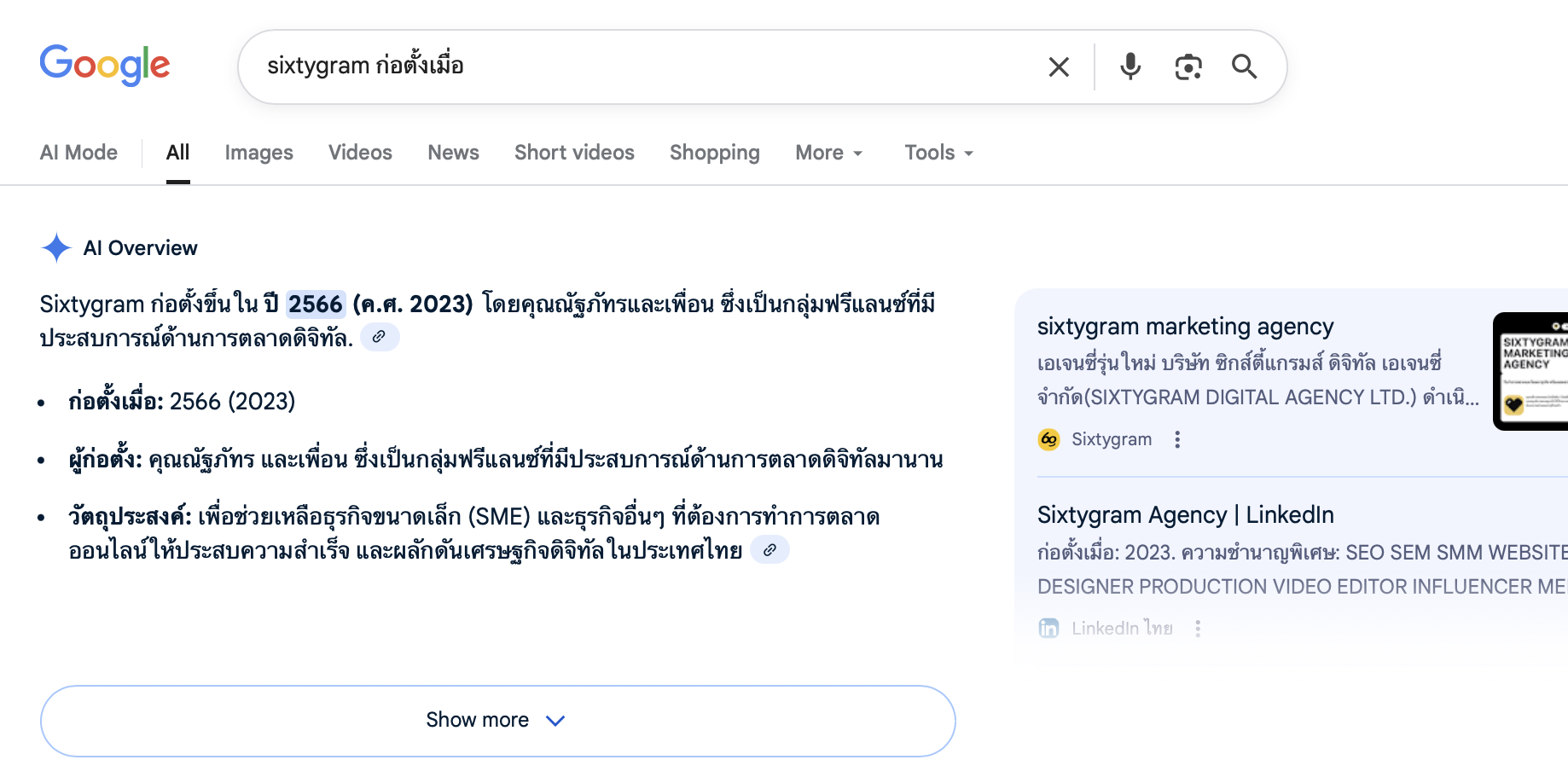Open three-dot options beside LinkedIn ไทย source

coord(1198,629)
